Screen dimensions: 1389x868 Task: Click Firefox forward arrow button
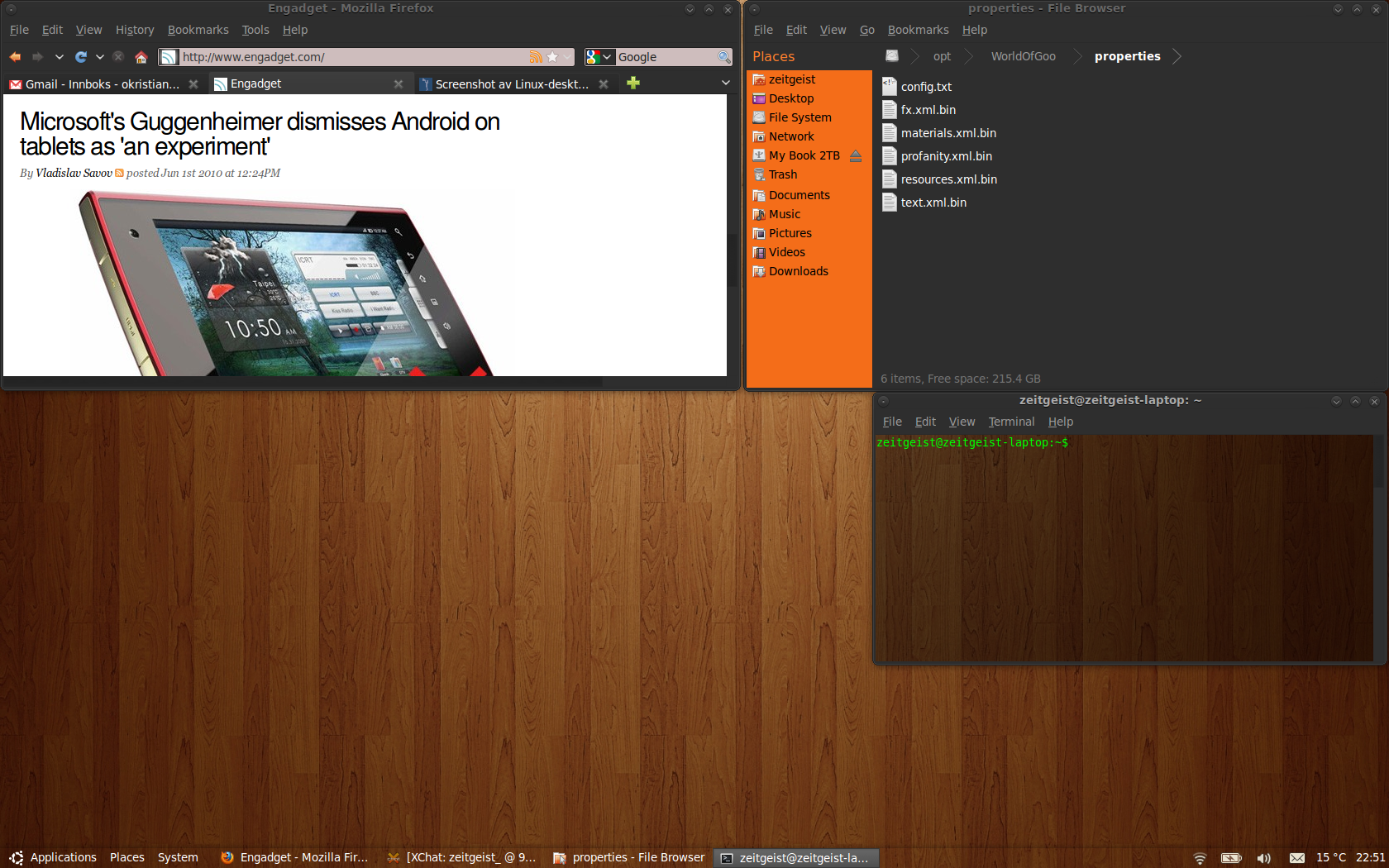coord(37,57)
